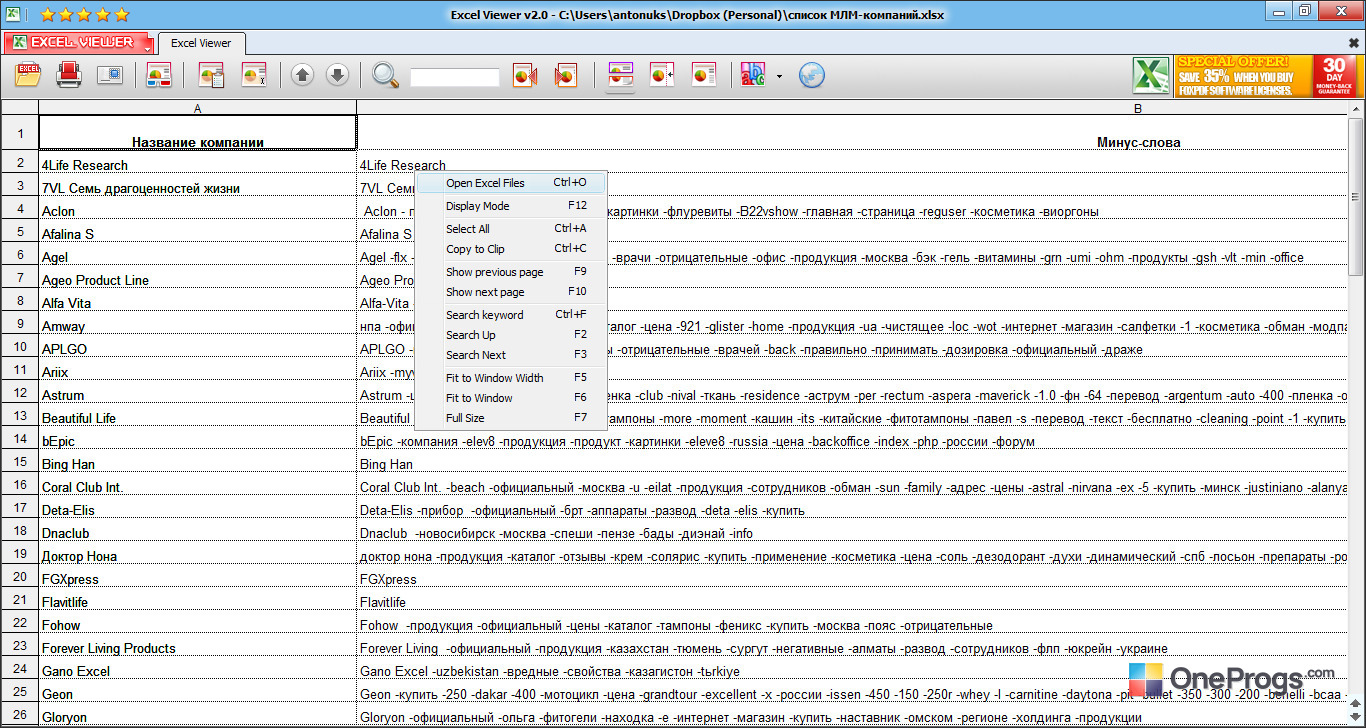Click the 'Forever Living Products' cell
This screenshot has height=728, width=1366.
pos(198,647)
